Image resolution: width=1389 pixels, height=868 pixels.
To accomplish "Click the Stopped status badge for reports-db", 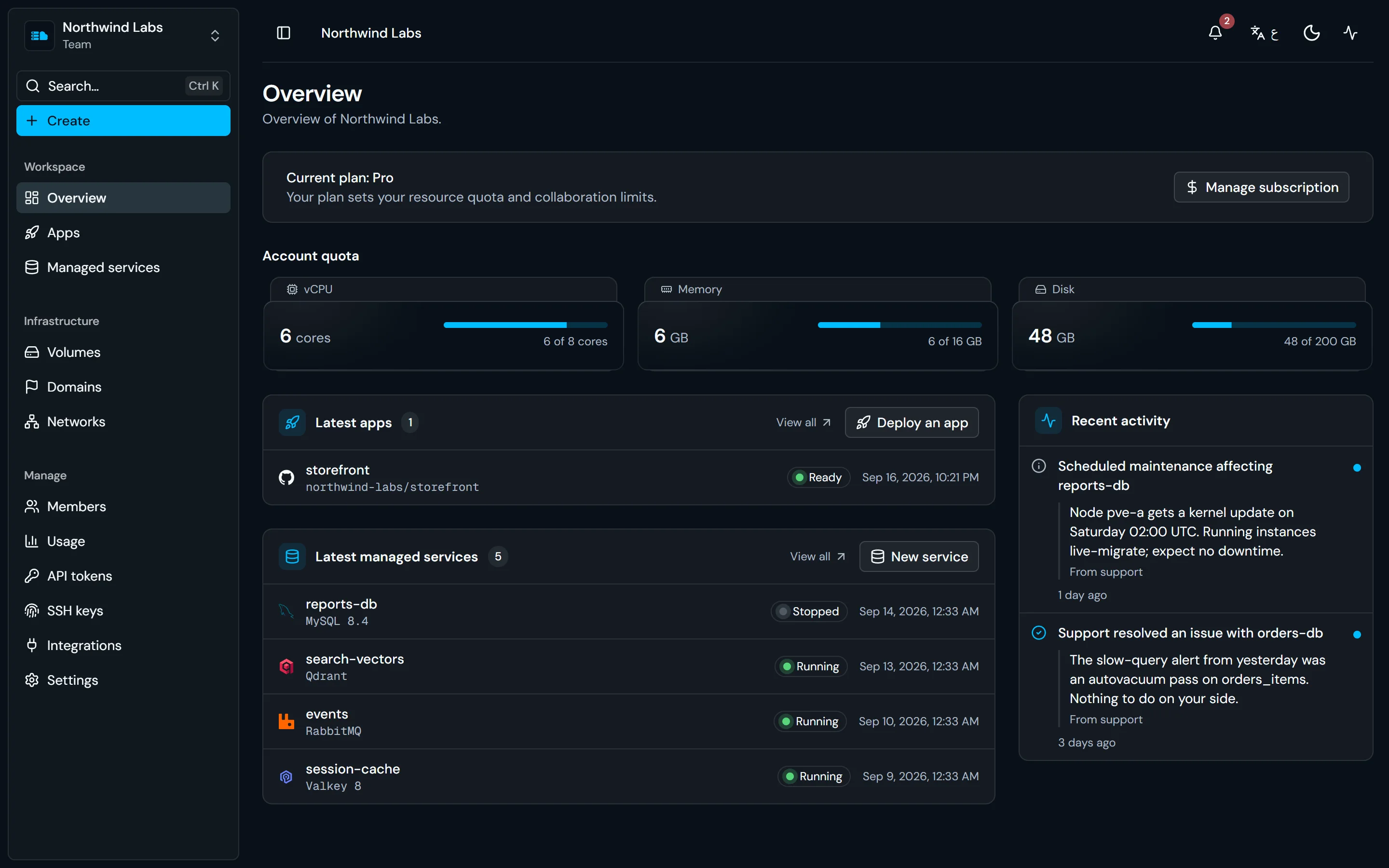I will point(809,611).
